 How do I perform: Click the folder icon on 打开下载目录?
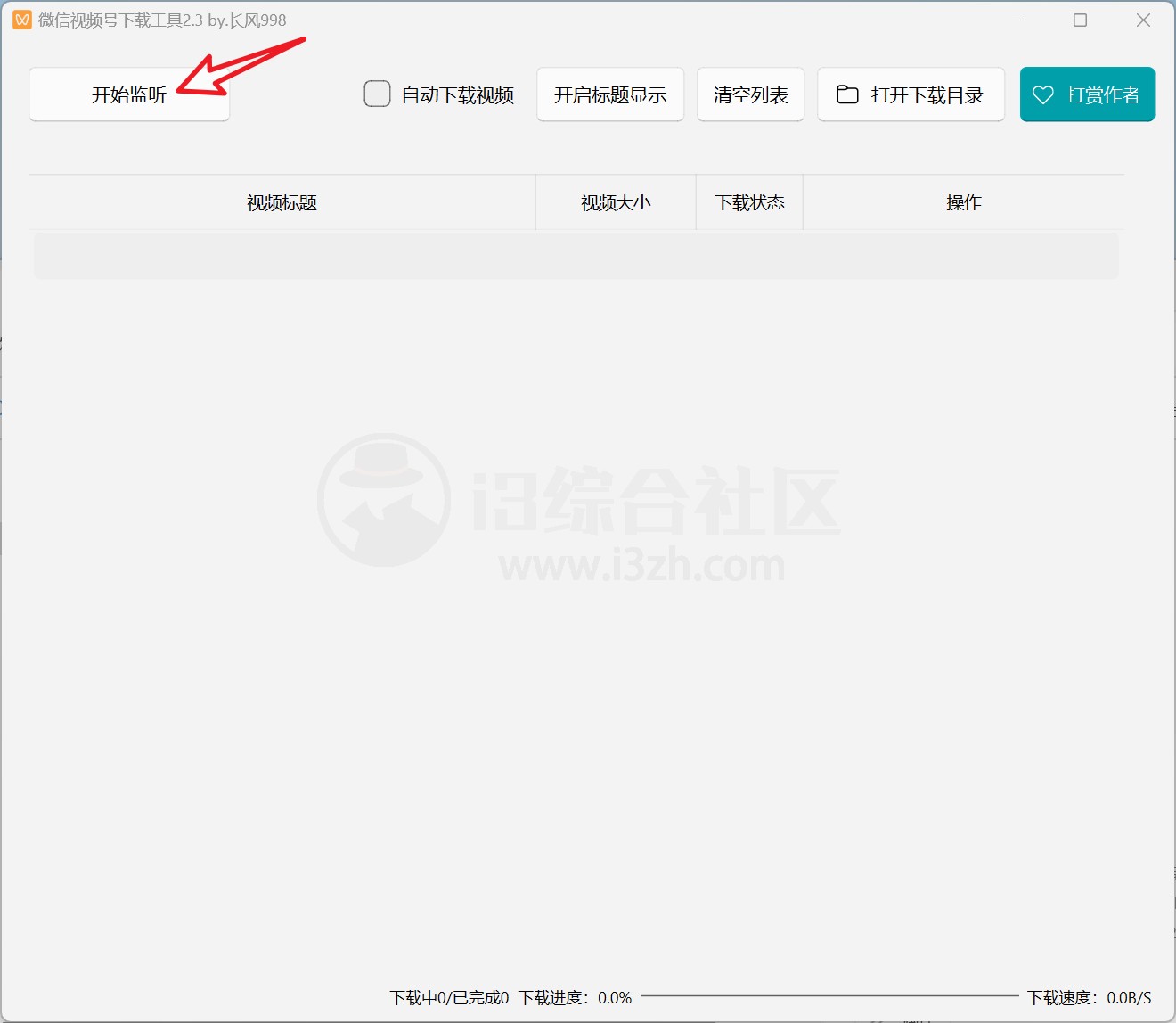845,94
